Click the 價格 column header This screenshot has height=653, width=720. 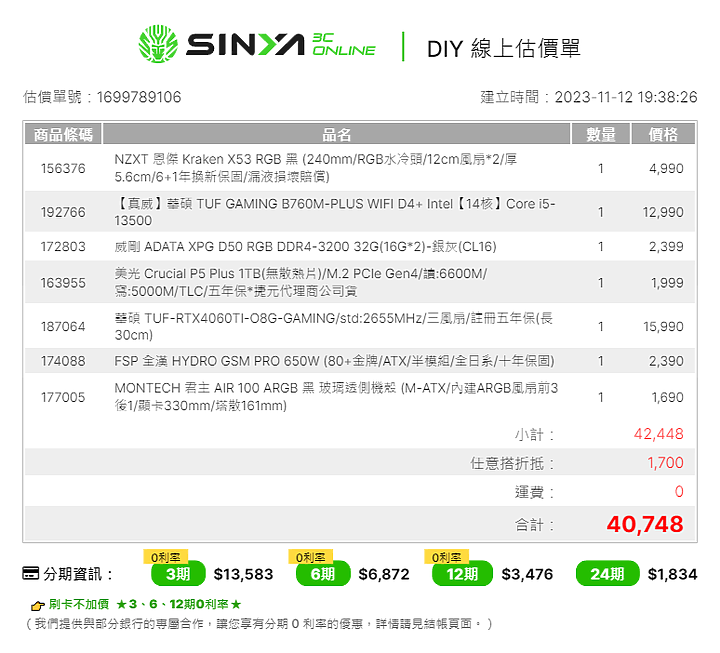click(x=663, y=134)
